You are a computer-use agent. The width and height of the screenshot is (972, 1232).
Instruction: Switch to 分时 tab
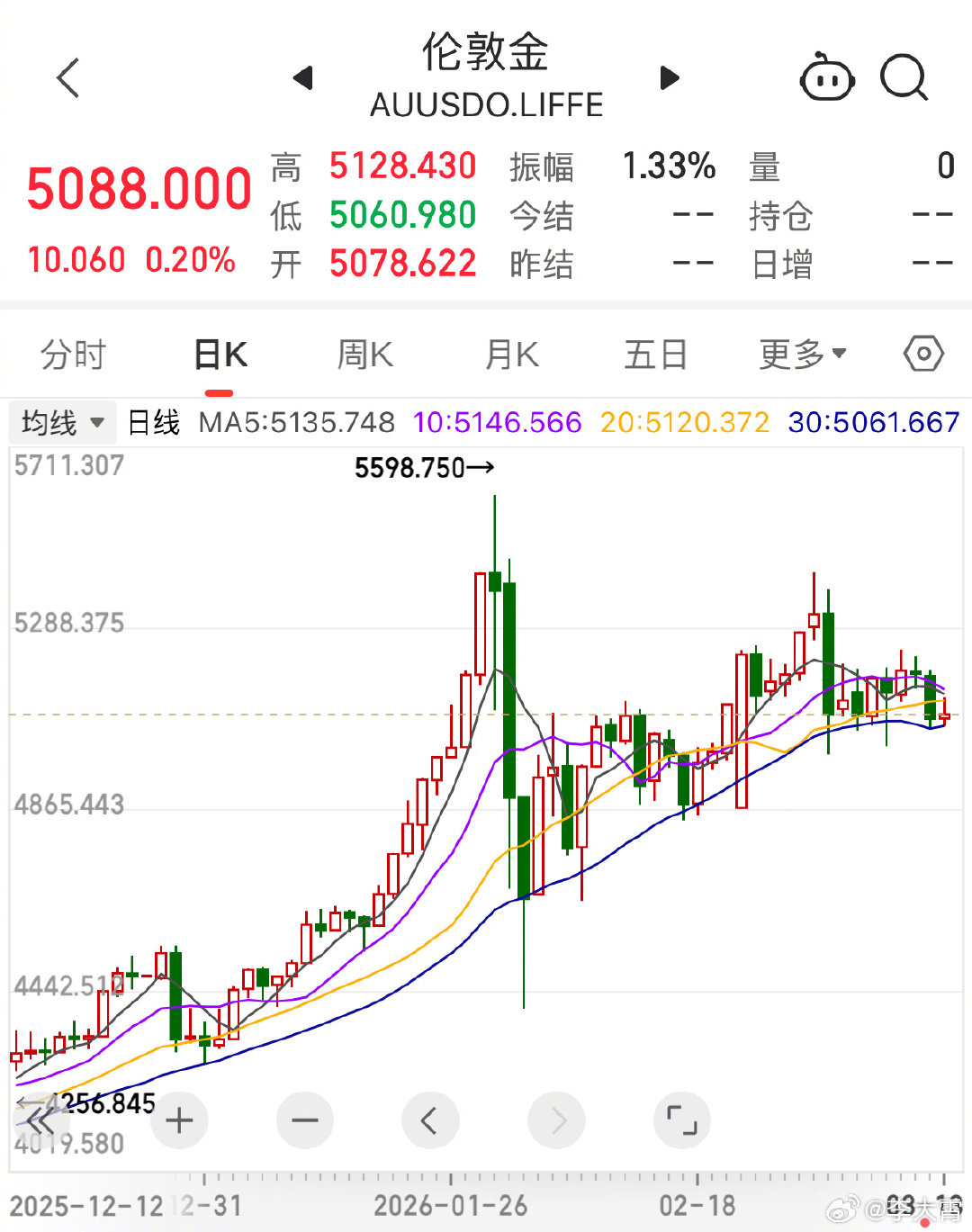coord(73,355)
